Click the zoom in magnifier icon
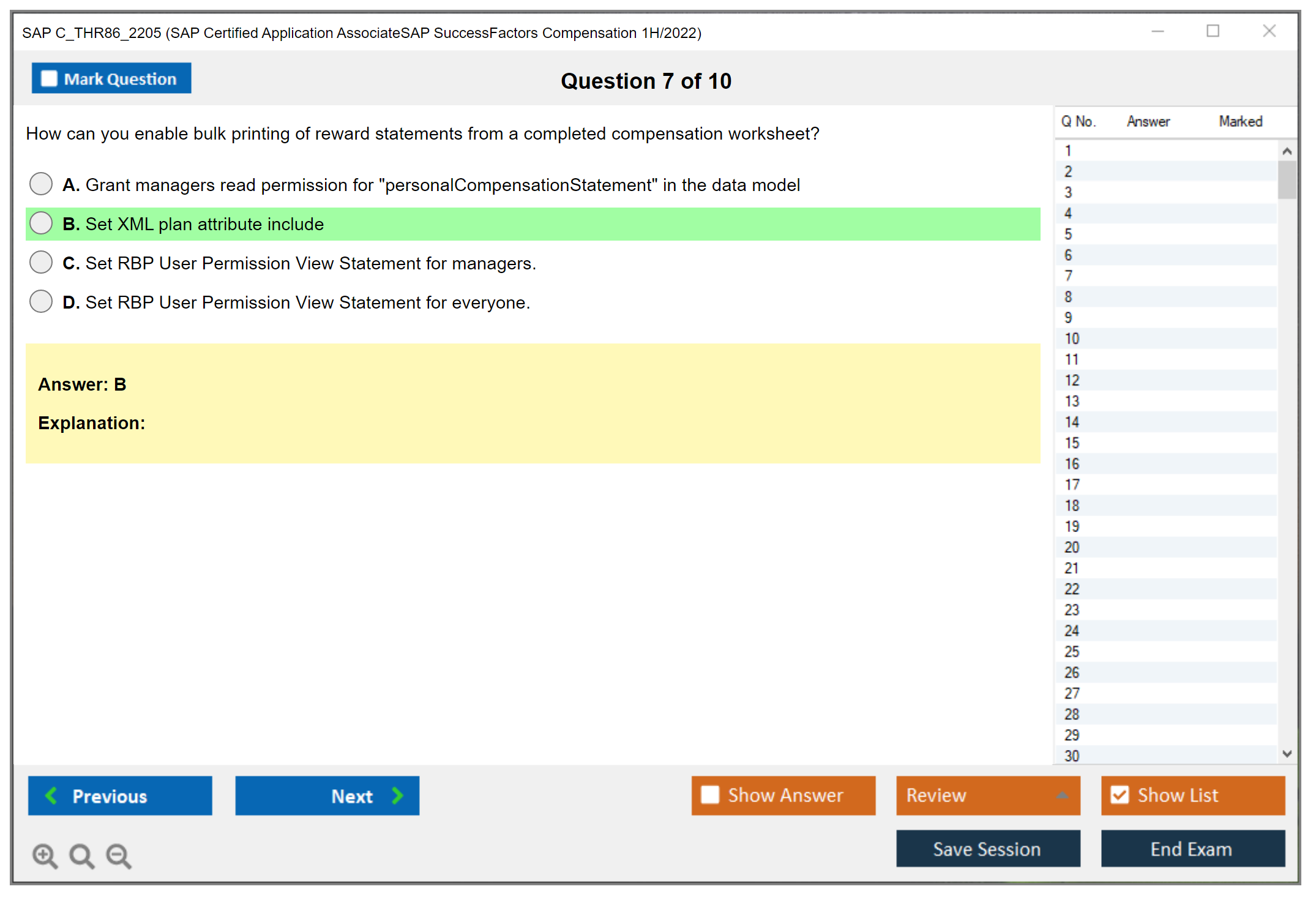This screenshot has height=900, width=1316. 44,855
